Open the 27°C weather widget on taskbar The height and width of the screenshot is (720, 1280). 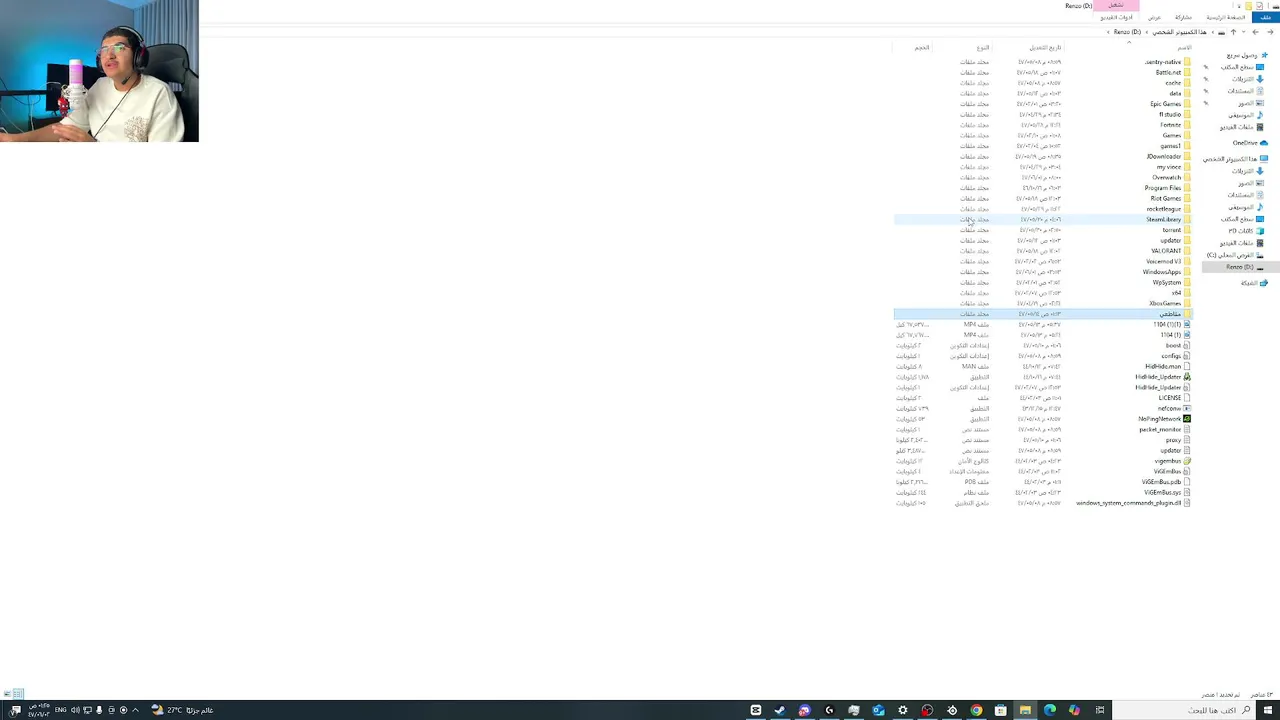pos(182,710)
